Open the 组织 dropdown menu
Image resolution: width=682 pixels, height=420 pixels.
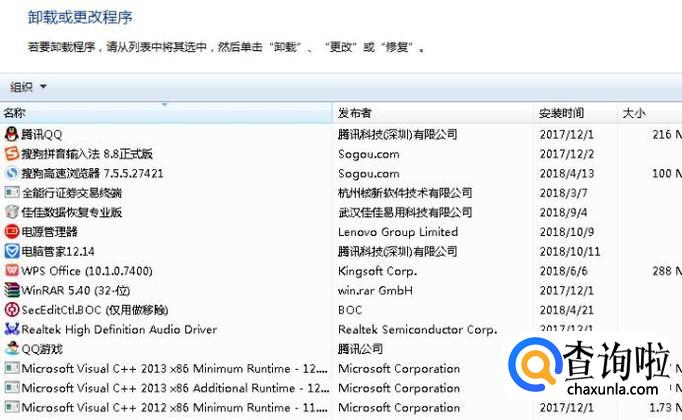pos(28,87)
